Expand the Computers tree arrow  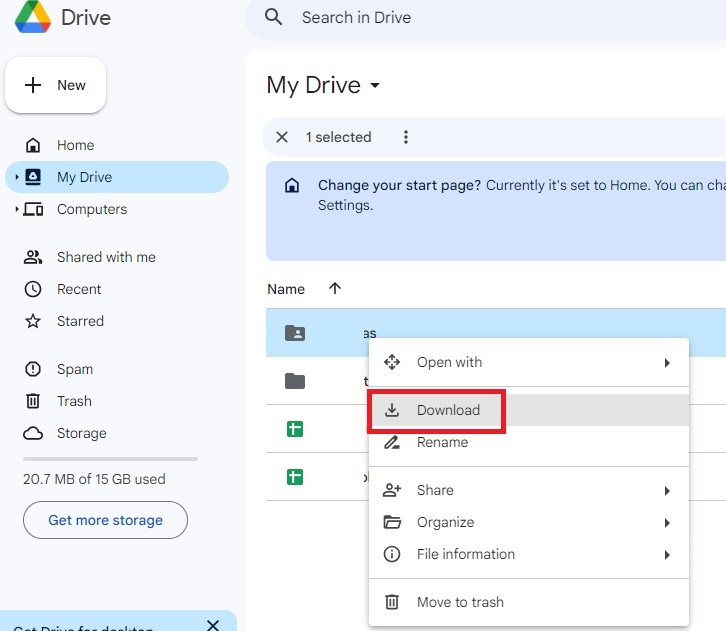(17, 209)
